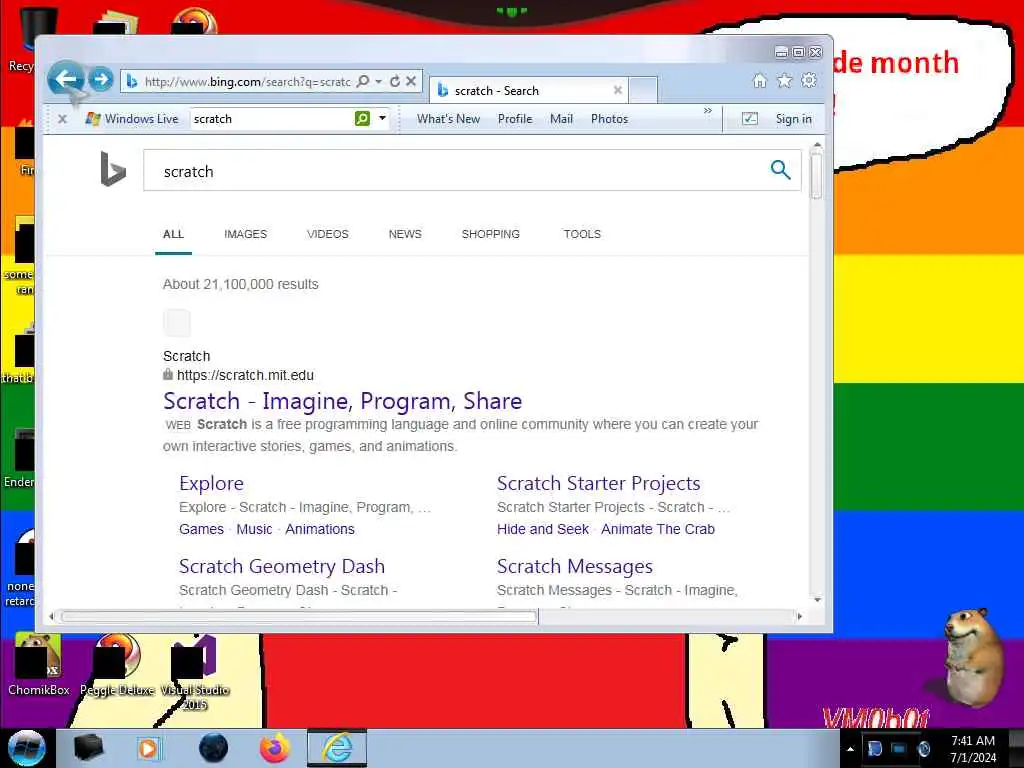Switch to the VIDEOS results tab
The width and height of the screenshot is (1024, 768).
click(x=328, y=234)
